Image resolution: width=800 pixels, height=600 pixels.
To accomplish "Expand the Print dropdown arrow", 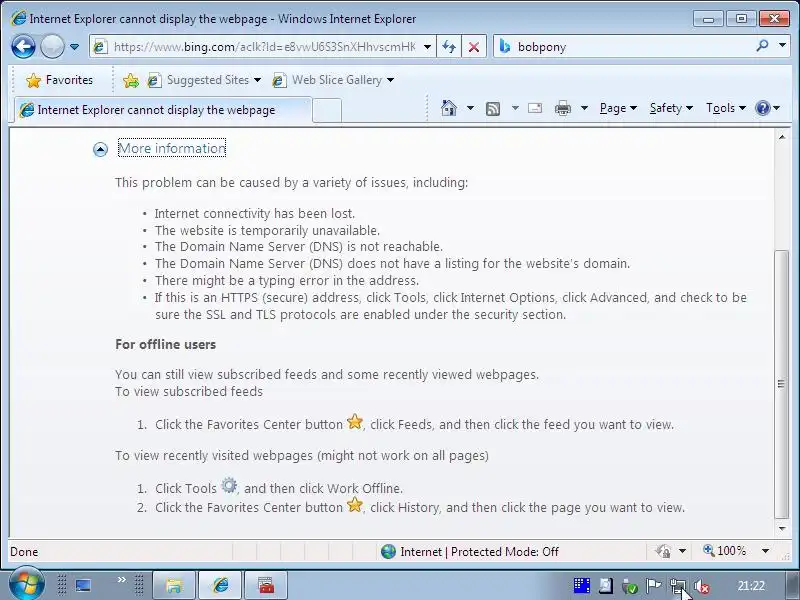I will point(585,108).
